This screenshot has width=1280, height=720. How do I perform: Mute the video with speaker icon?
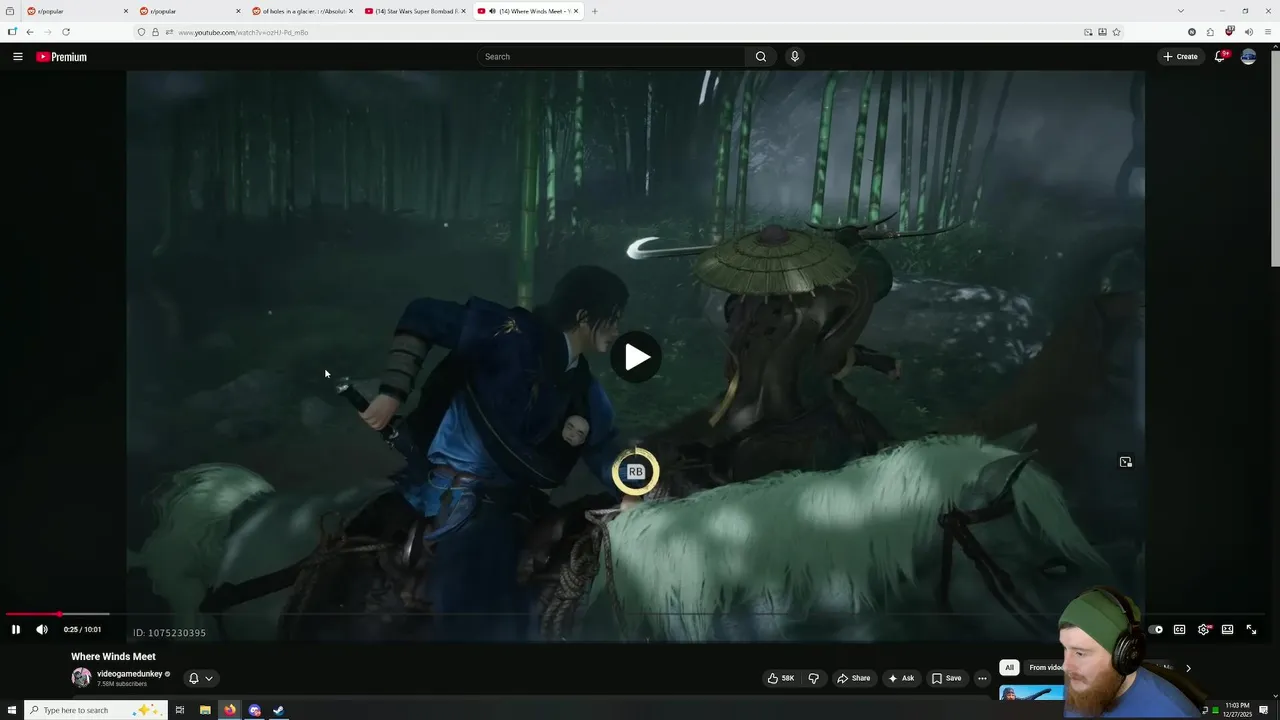42,629
